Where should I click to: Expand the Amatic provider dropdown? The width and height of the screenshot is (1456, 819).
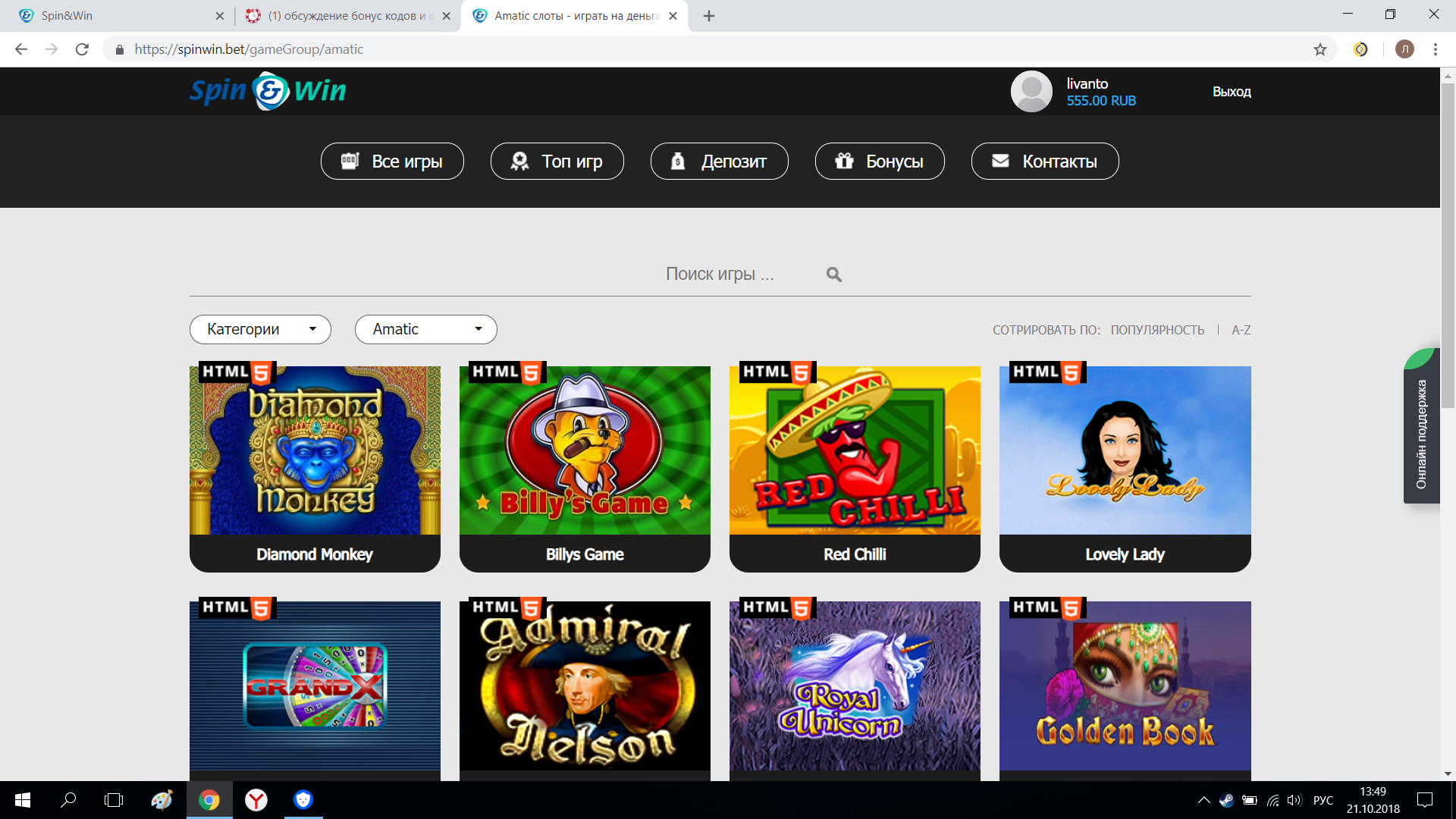(425, 329)
